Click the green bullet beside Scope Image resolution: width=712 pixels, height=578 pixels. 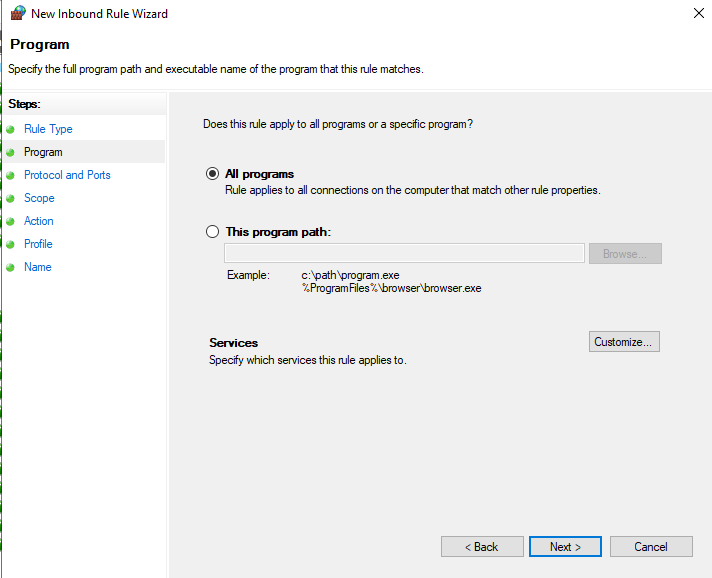pos(11,198)
